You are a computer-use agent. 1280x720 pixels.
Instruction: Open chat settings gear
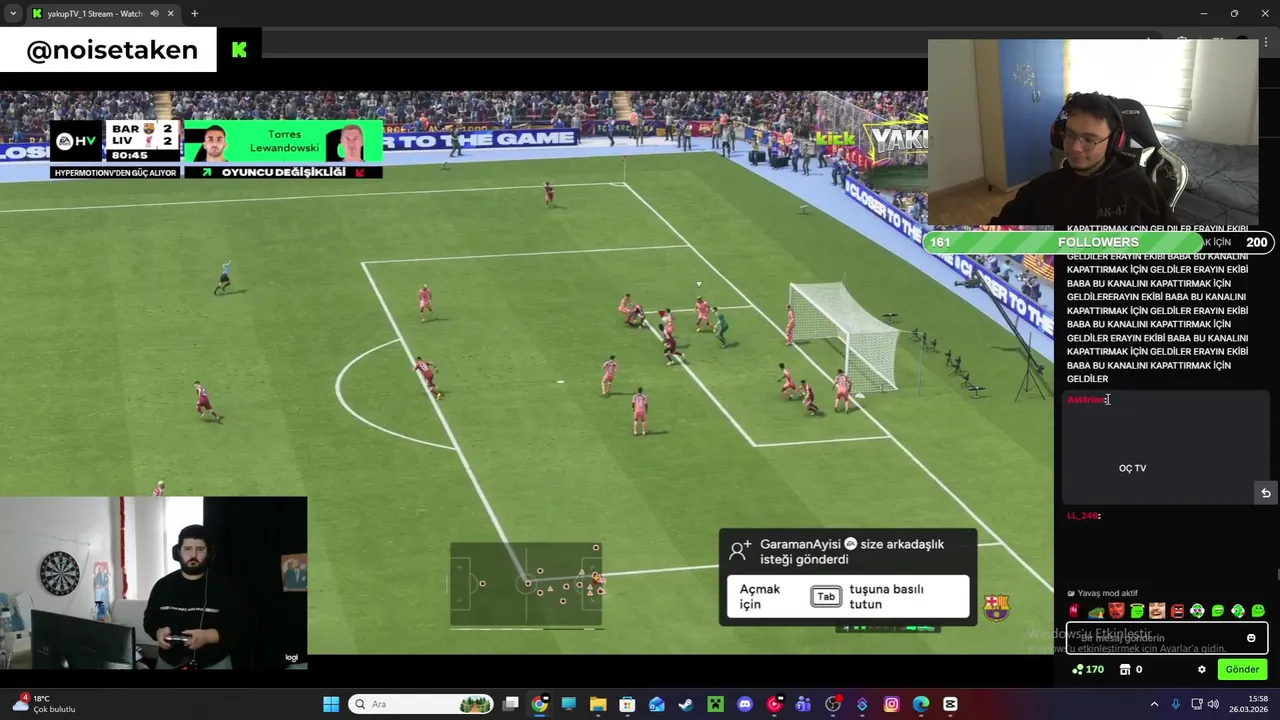[1202, 669]
